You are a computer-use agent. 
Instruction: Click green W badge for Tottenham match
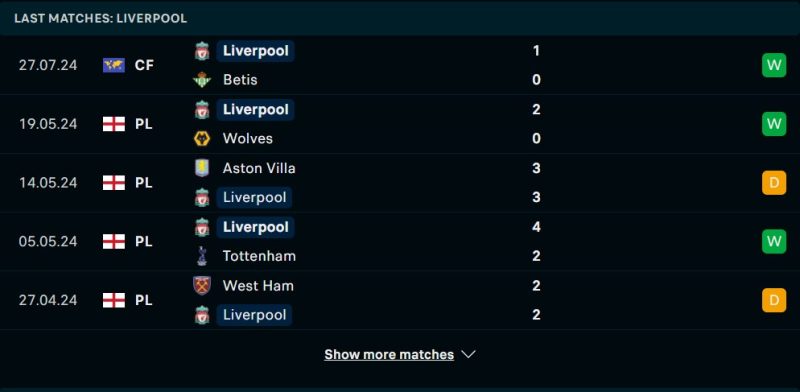click(x=774, y=241)
